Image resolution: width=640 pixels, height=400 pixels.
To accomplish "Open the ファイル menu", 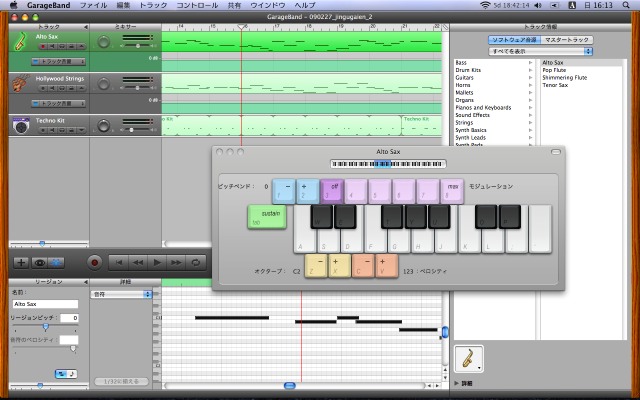I will (x=93, y=5).
